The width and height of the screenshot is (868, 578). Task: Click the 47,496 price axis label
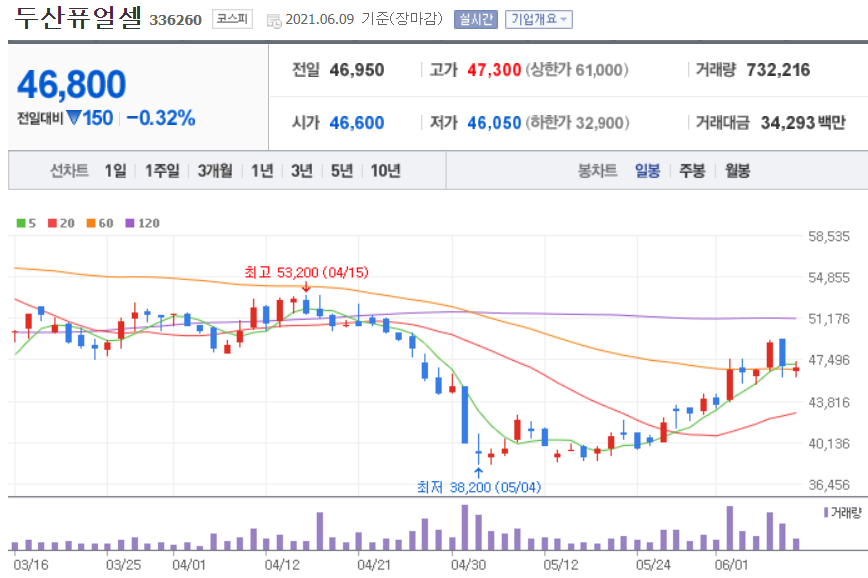click(828, 360)
